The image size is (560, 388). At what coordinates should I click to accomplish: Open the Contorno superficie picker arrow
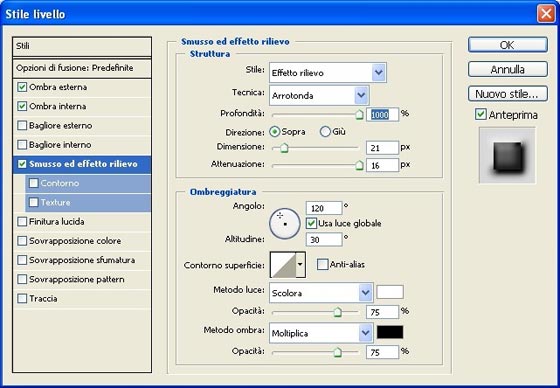(x=301, y=265)
